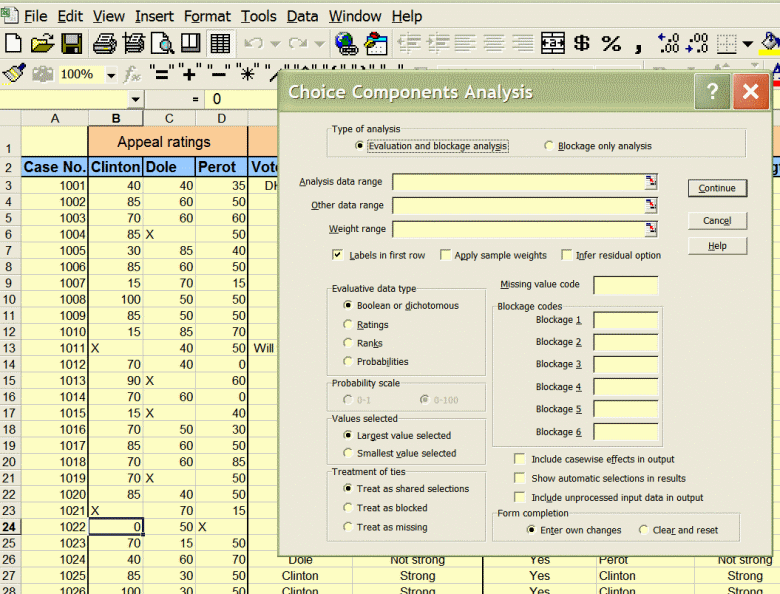780x594 pixels.
Task: Click the Undo arrow icon
Action: click(254, 43)
